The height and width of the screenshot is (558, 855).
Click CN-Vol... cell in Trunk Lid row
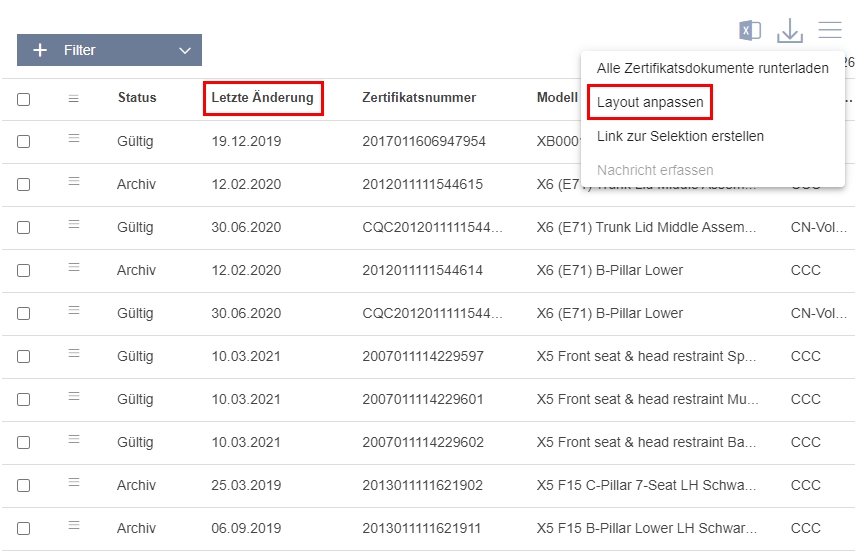(x=818, y=227)
